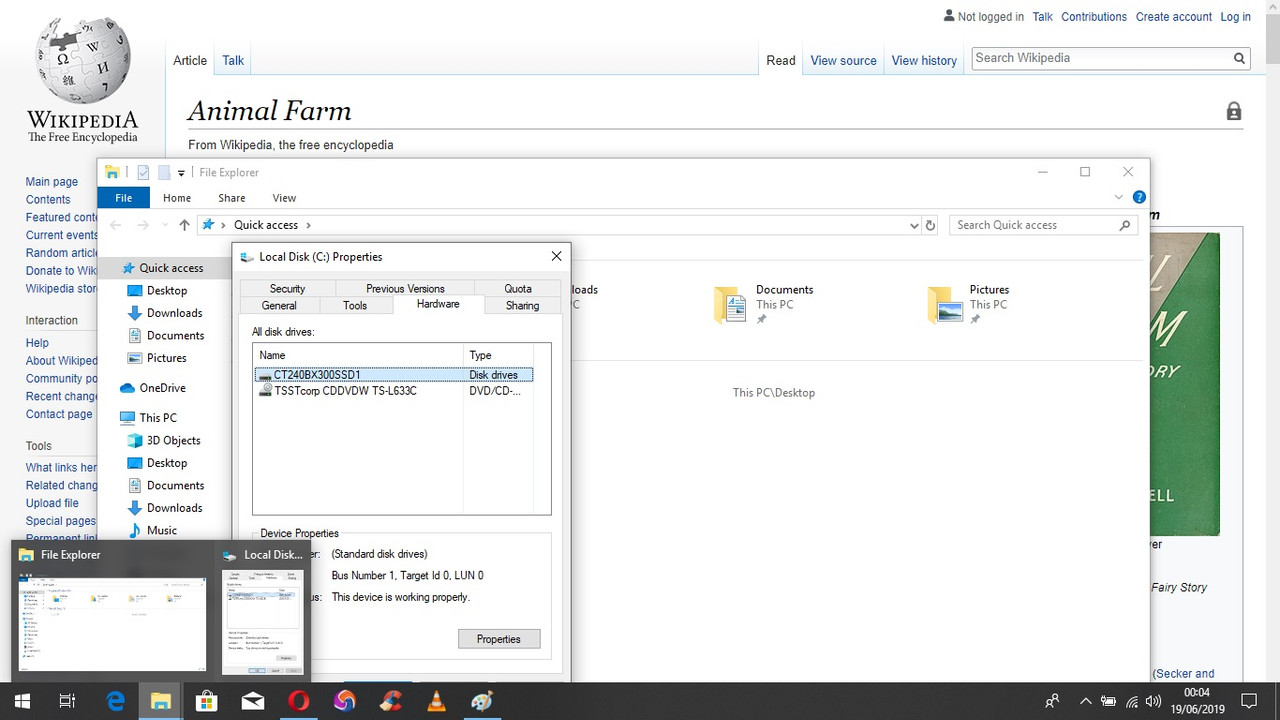The width and height of the screenshot is (1280, 720).
Task: Click the Properties quick access toolbar icon
Action: pyautogui.click(x=143, y=172)
